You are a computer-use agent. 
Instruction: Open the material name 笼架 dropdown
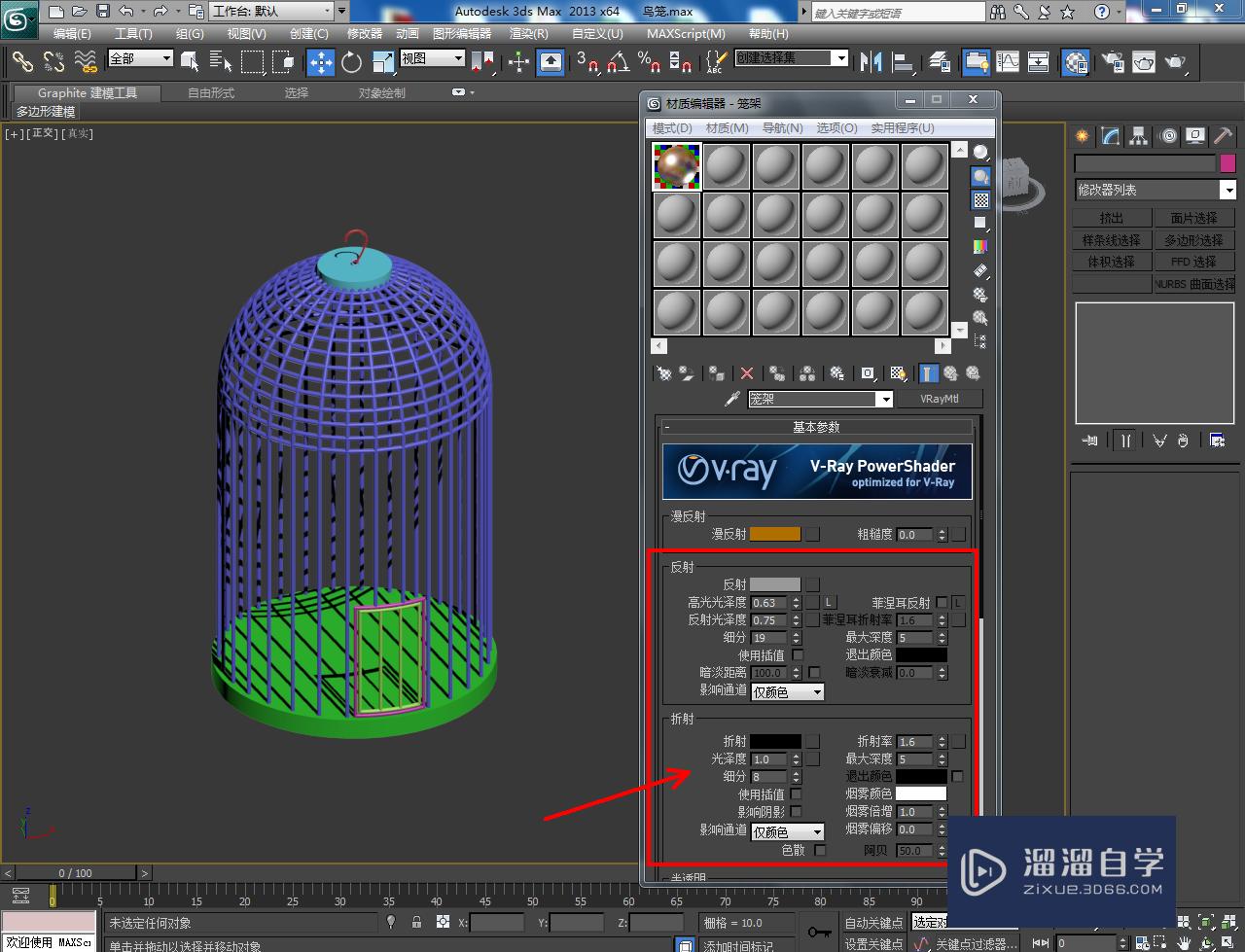pyautogui.click(x=820, y=399)
